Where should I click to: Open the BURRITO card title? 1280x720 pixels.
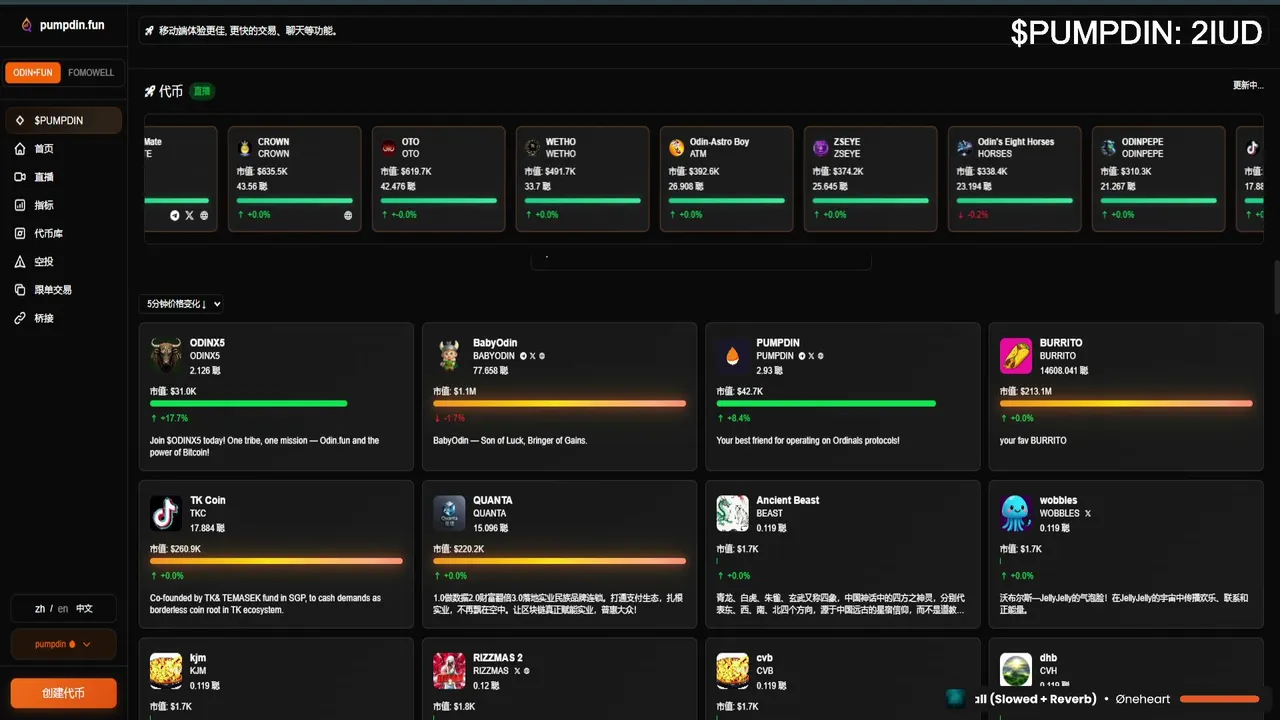tap(1061, 343)
